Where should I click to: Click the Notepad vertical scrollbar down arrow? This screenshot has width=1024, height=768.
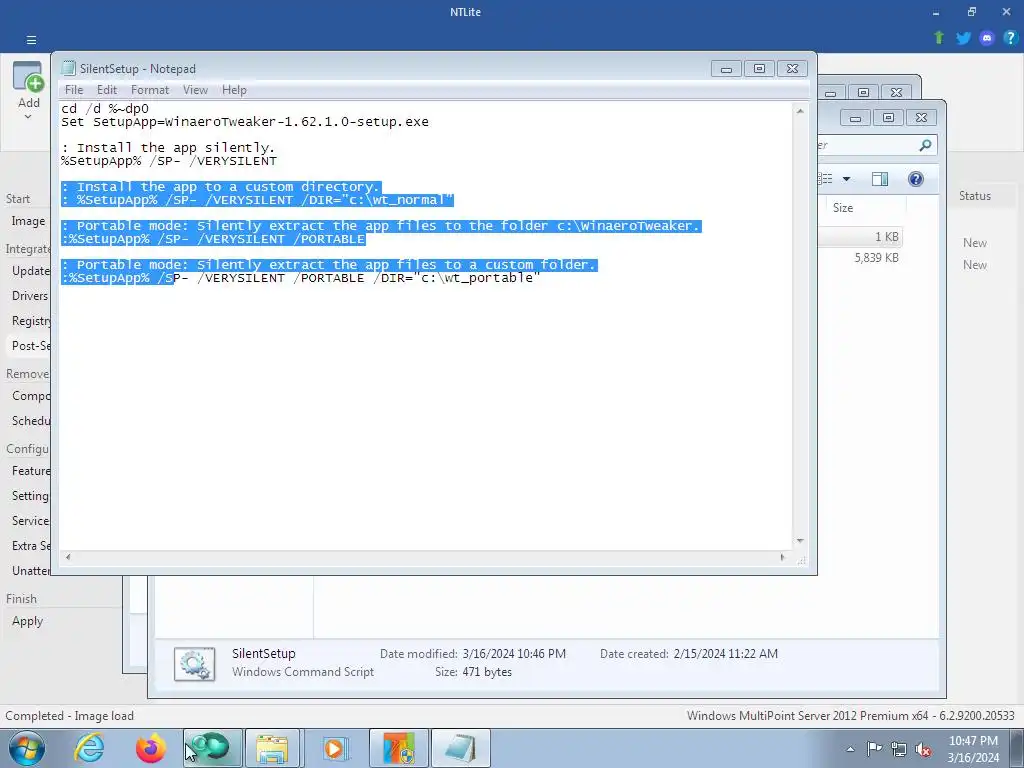(800, 541)
